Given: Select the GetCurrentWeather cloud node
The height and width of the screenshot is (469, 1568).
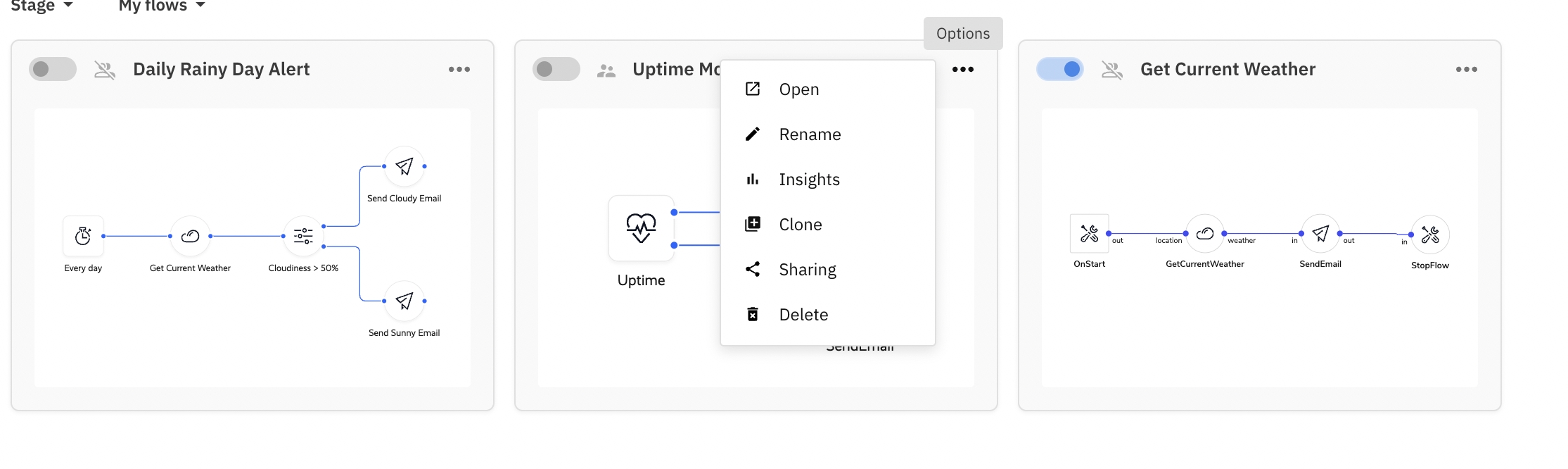Looking at the screenshot, I should [1205, 234].
